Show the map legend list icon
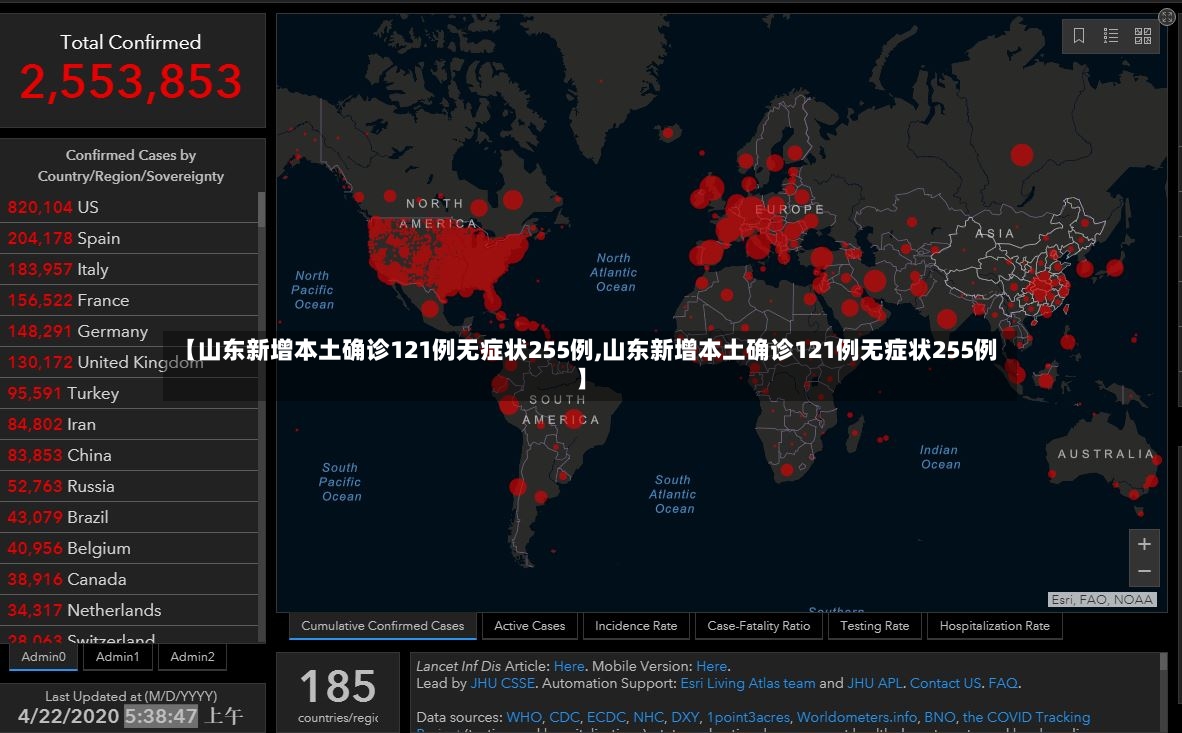Image resolution: width=1182 pixels, height=733 pixels. coord(1110,35)
